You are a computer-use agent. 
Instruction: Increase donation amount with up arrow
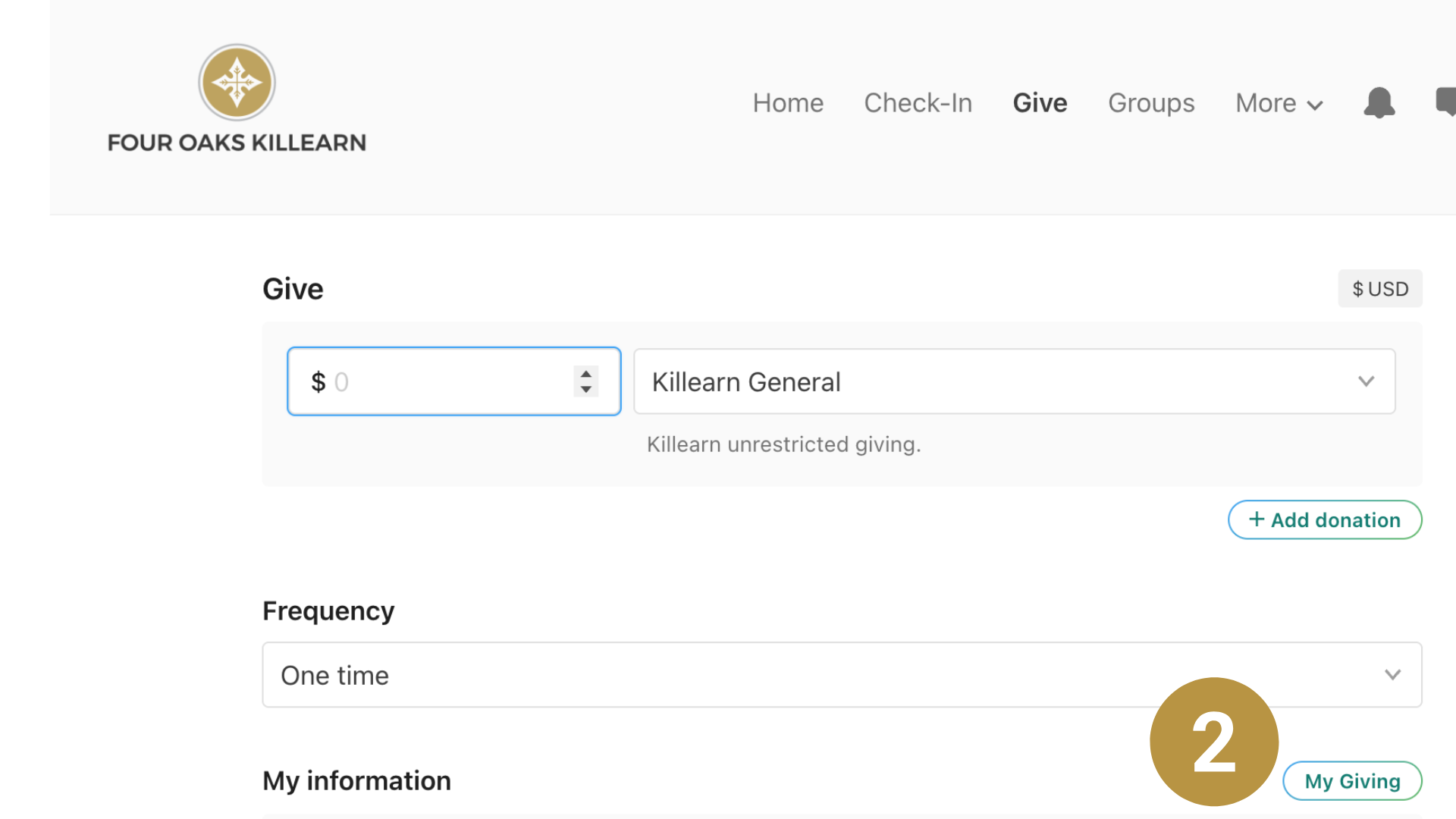point(585,374)
